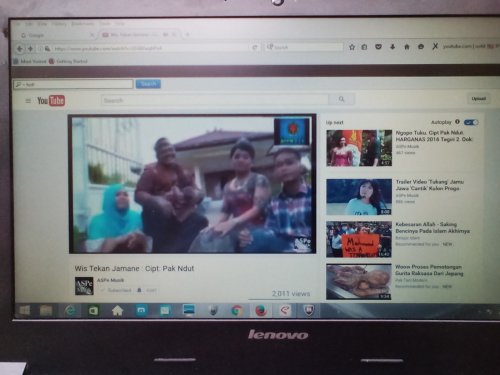Screen dimensions: 500x375
Task: Click the YouTube search input field
Action: tap(215, 100)
